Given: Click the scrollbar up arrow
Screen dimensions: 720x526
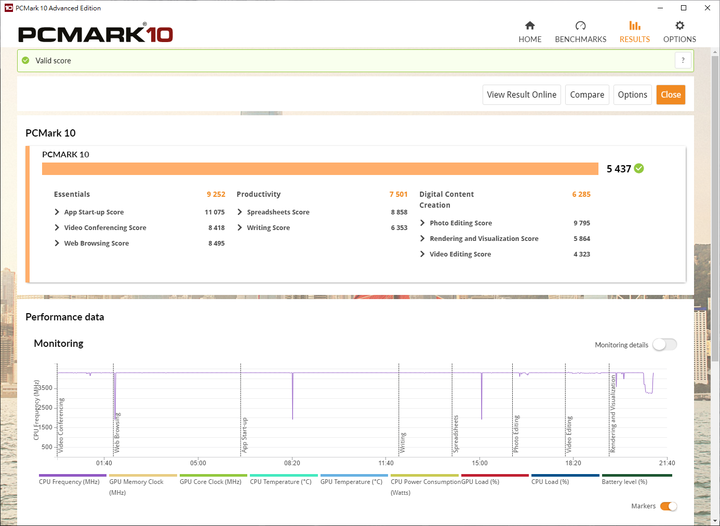Looking at the screenshot, I should pos(715,50).
